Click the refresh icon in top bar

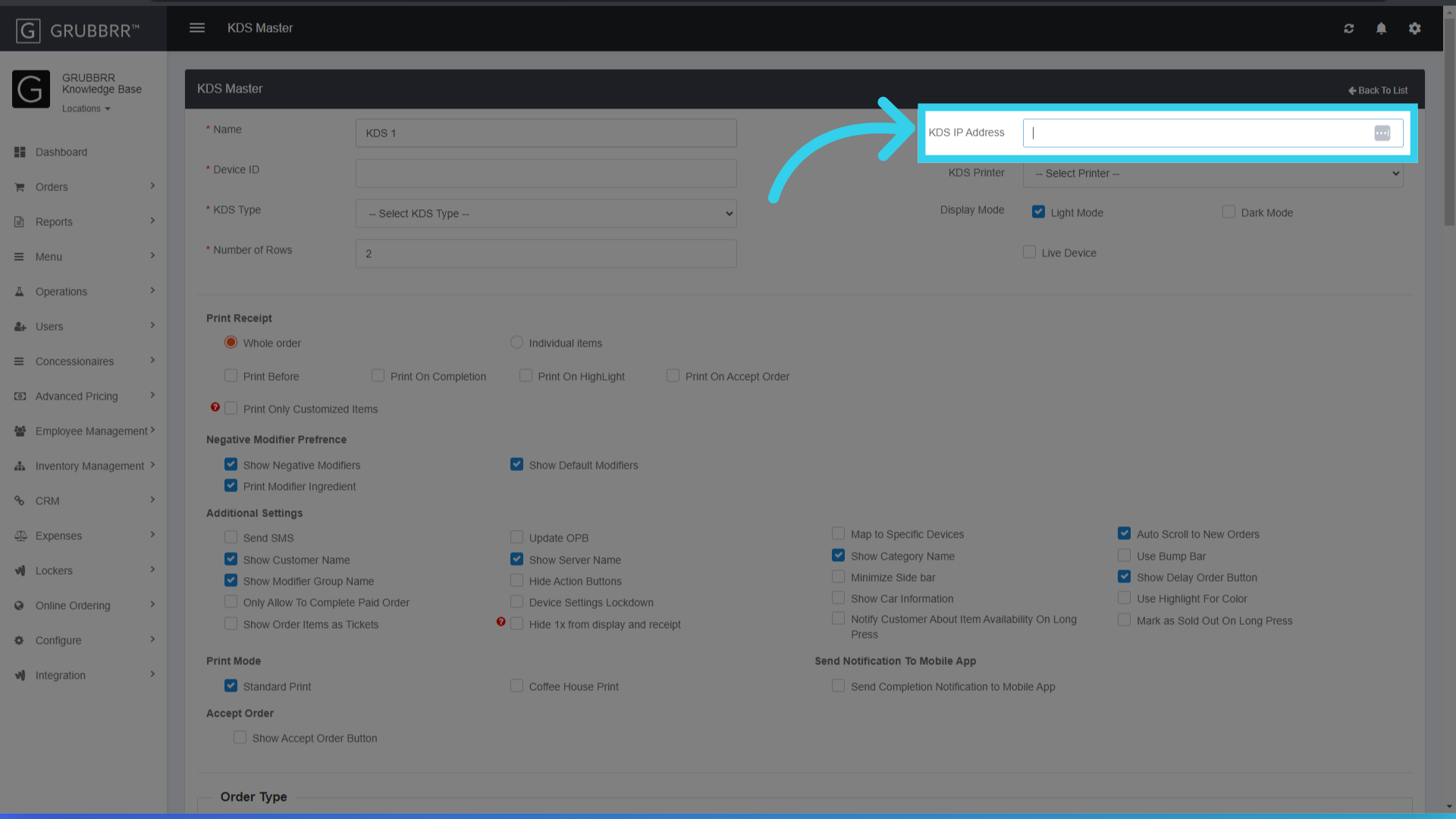[x=1348, y=28]
